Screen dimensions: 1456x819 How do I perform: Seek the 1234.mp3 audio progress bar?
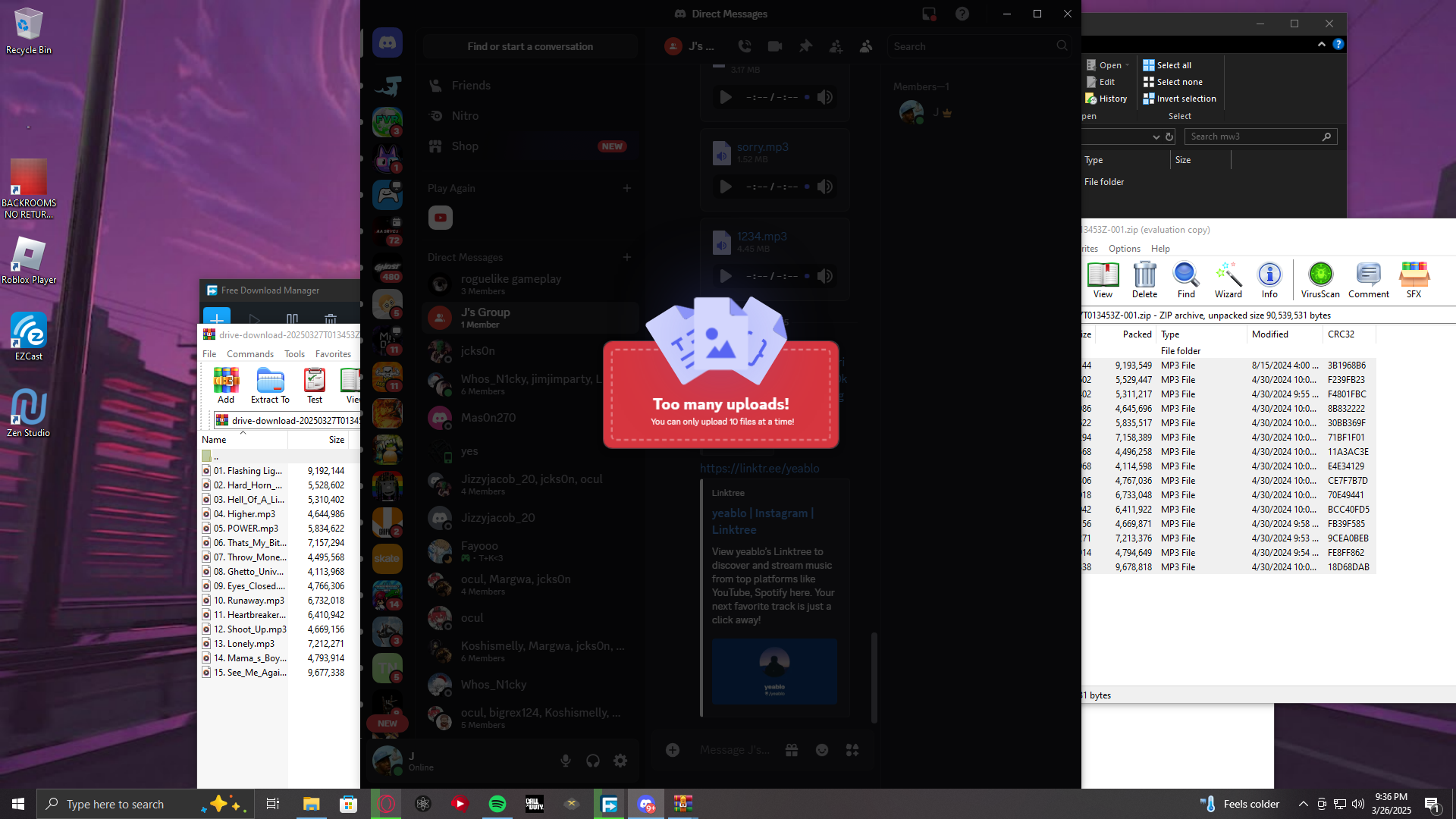(807, 276)
